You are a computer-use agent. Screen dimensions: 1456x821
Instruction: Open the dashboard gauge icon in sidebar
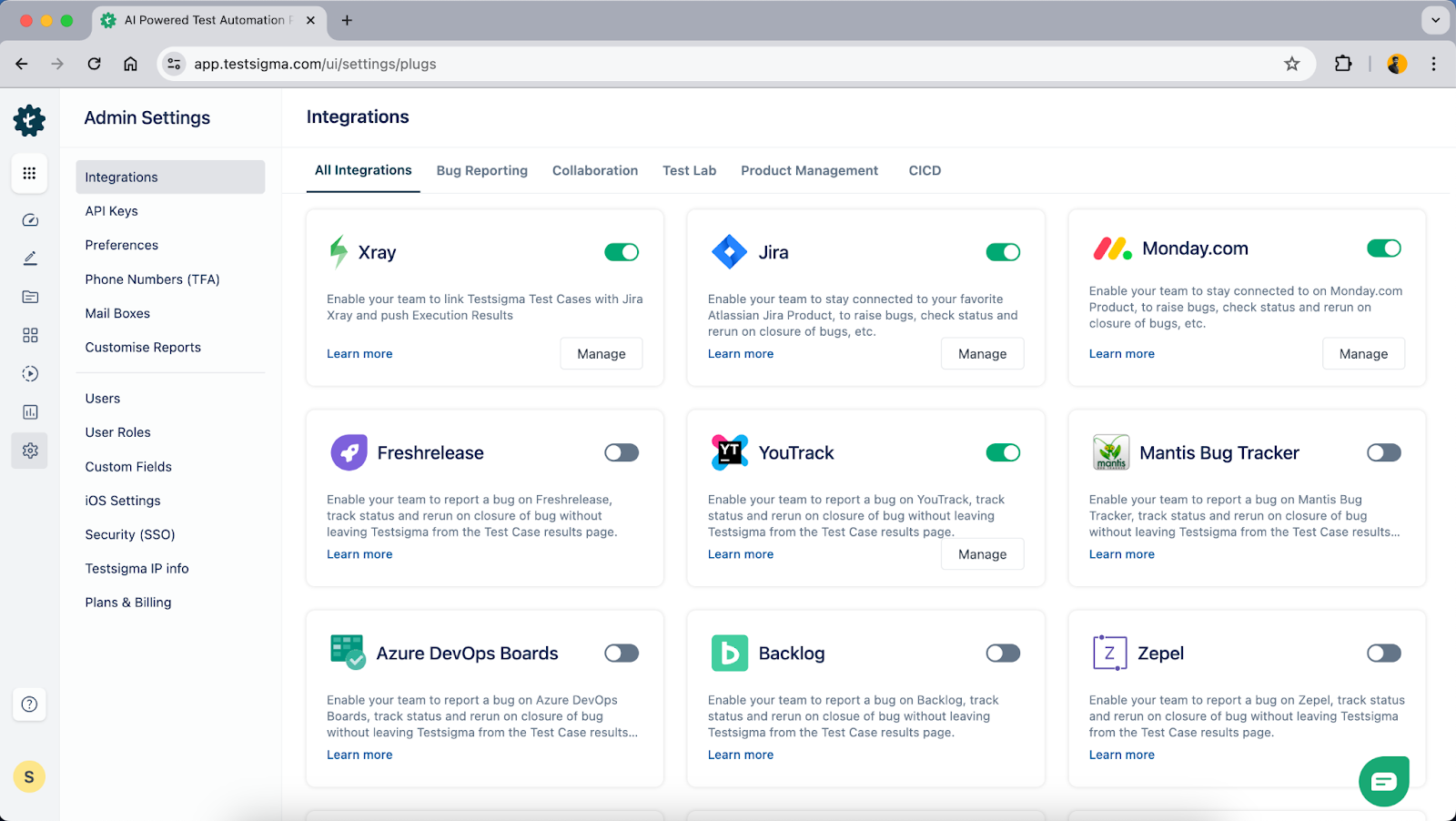tap(30, 220)
